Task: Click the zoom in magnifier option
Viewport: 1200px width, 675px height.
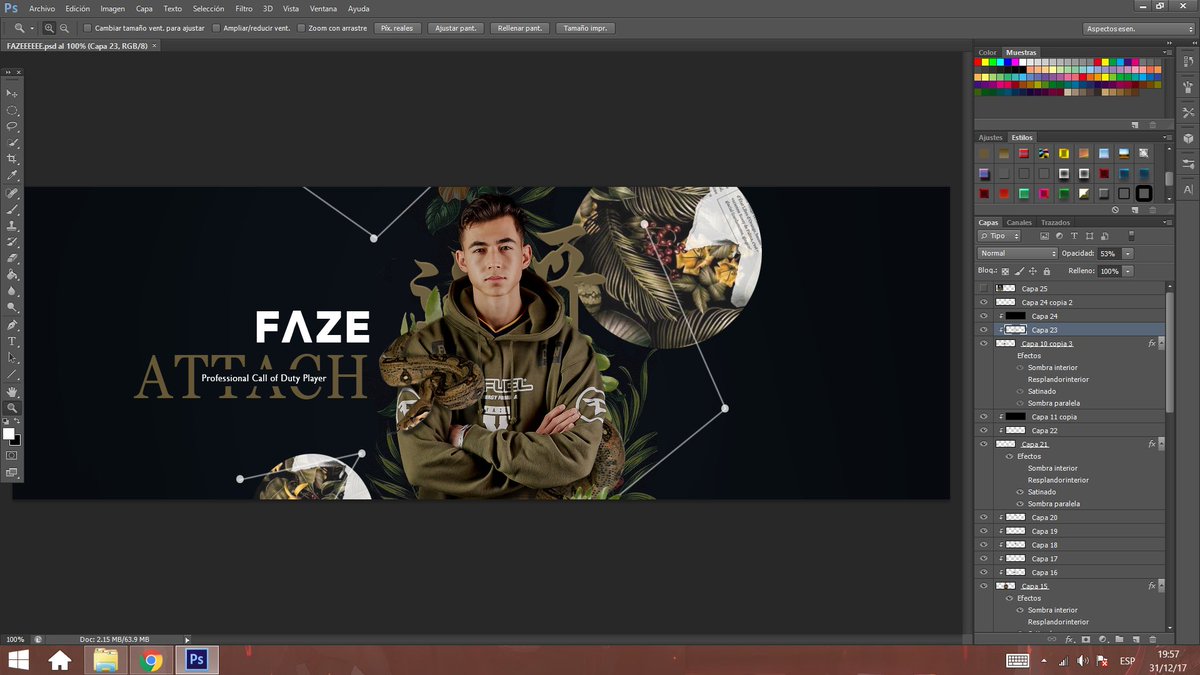Action: pyautogui.click(x=49, y=28)
